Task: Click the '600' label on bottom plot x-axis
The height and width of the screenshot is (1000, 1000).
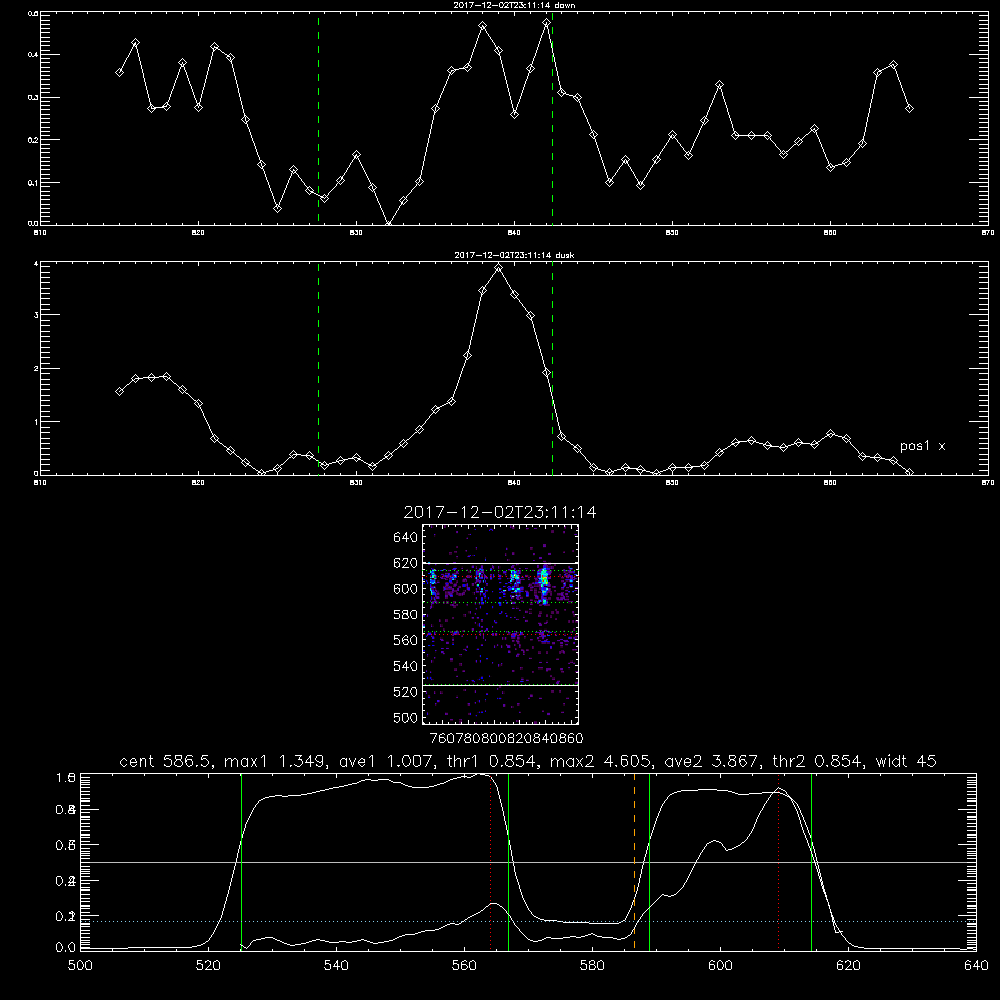Action: (720, 965)
